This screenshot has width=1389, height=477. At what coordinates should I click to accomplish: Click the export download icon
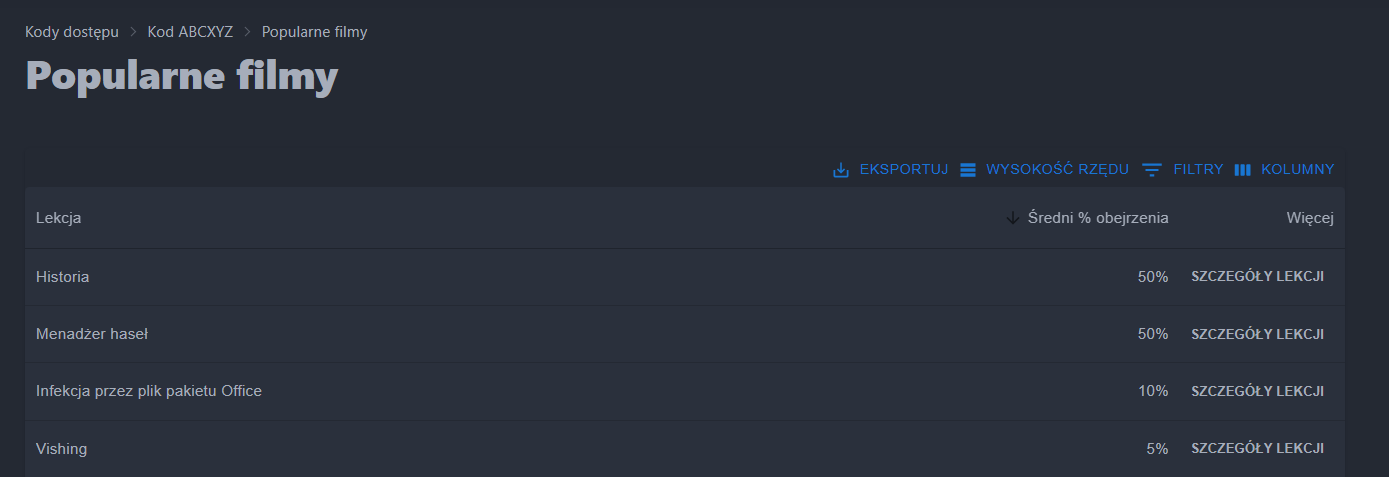pyautogui.click(x=841, y=170)
